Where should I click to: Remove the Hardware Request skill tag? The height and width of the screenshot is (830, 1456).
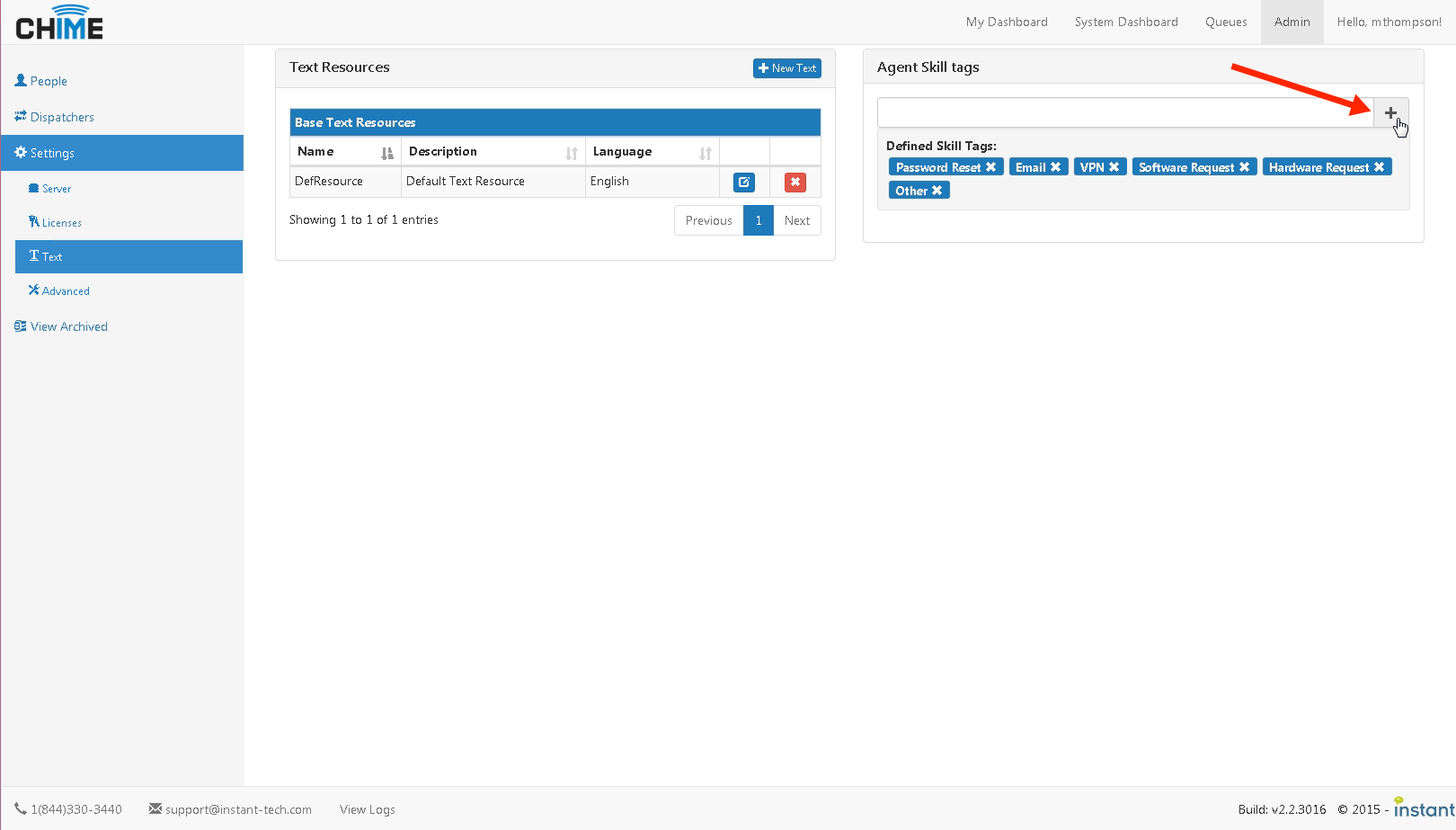(x=1379, y=167)
